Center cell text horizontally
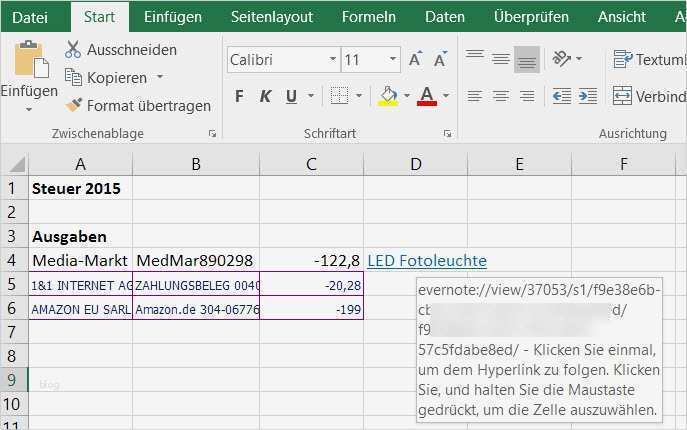The height and width of the screenshot is (430, 687). coord(501,96)
